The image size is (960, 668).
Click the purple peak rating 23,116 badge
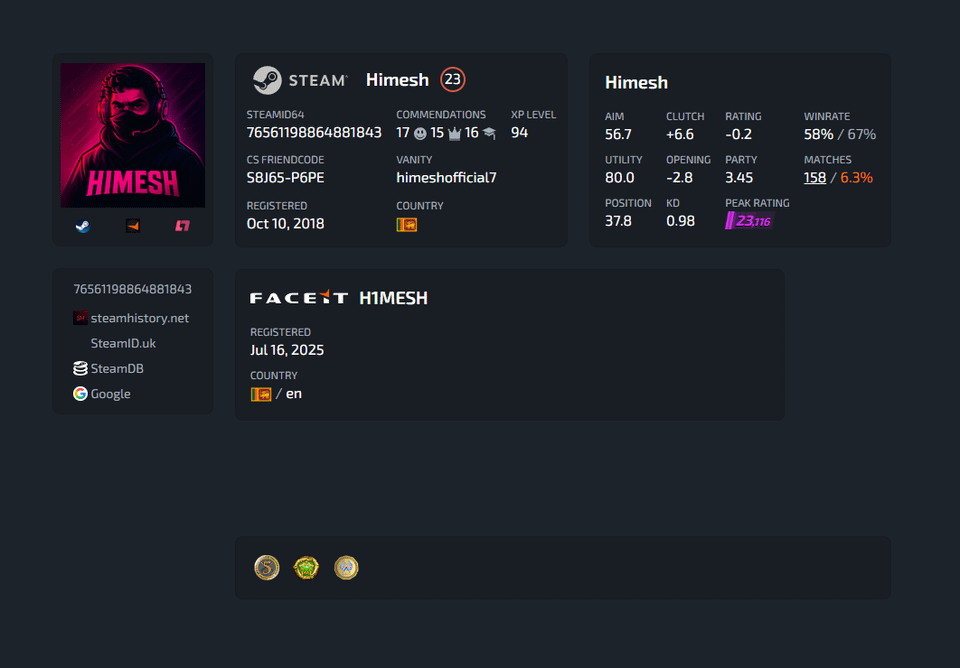tap(749, 221)
